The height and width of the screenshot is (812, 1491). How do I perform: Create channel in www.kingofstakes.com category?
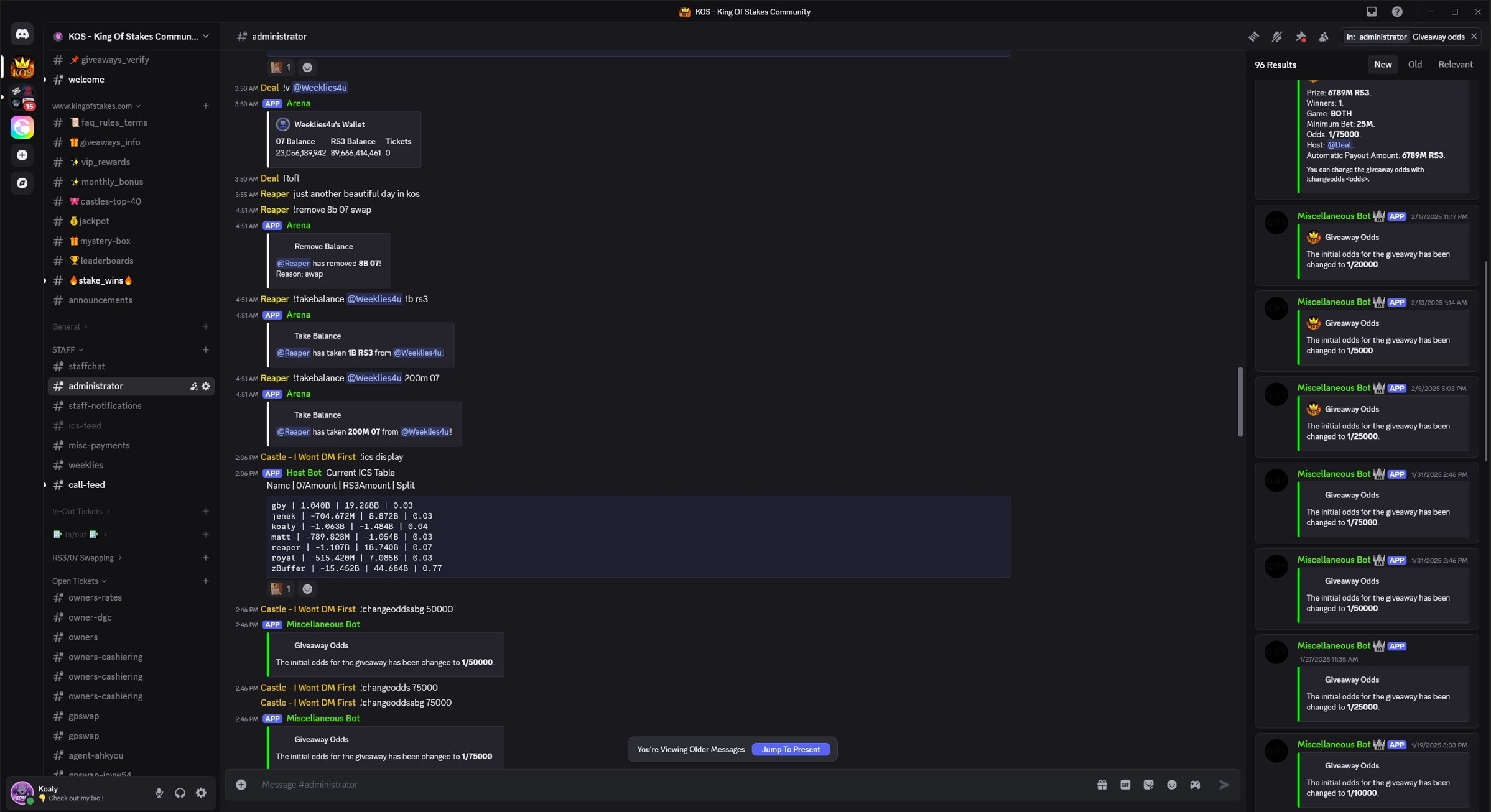click(206, 106)
